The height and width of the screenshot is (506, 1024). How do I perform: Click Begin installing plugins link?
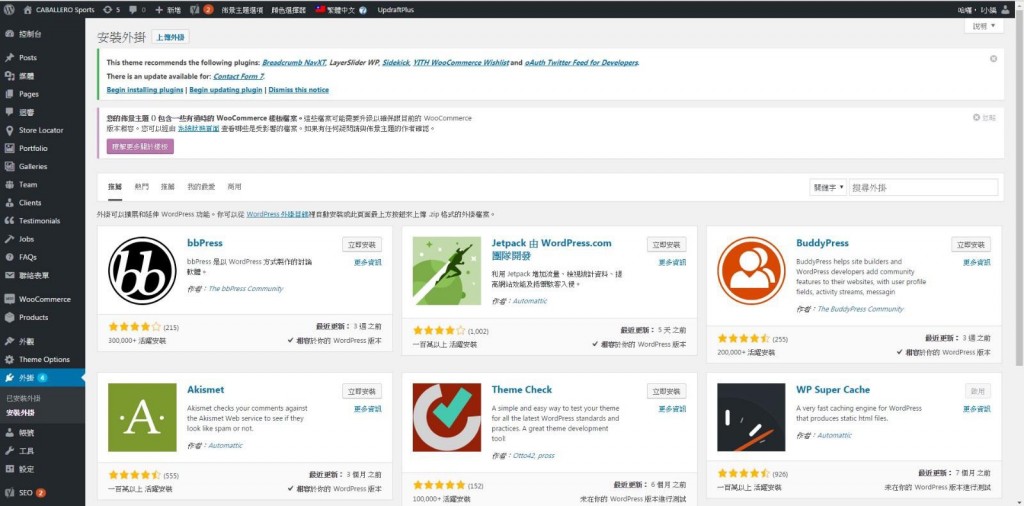[145, 89]
